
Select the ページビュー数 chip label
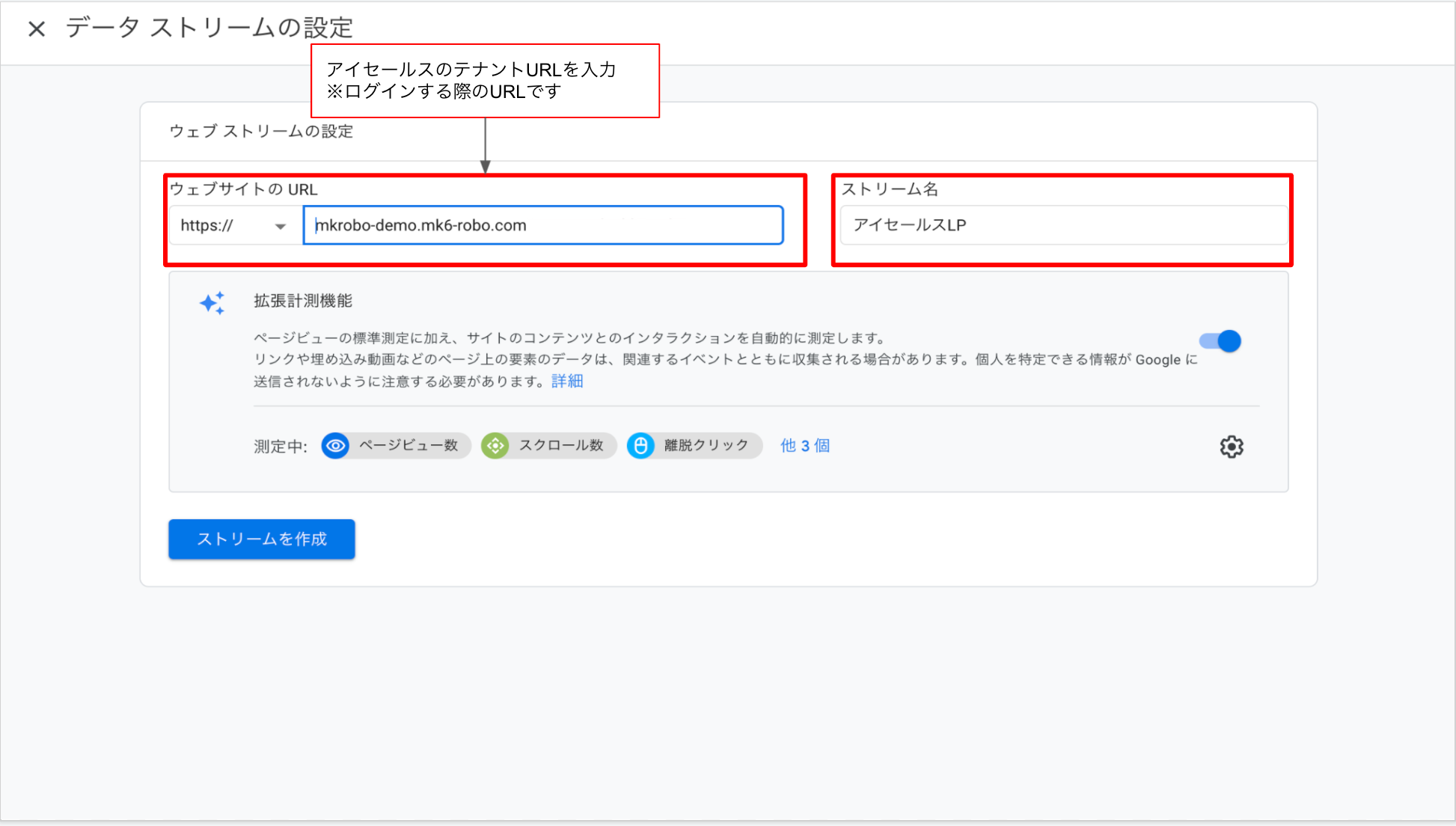[x=409, y=446]
